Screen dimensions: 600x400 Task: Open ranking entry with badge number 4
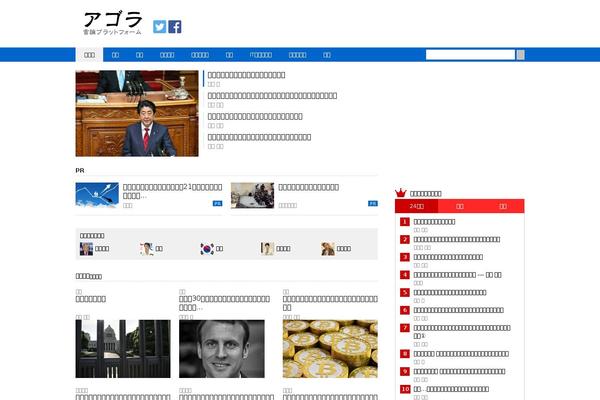pos(457,275)
